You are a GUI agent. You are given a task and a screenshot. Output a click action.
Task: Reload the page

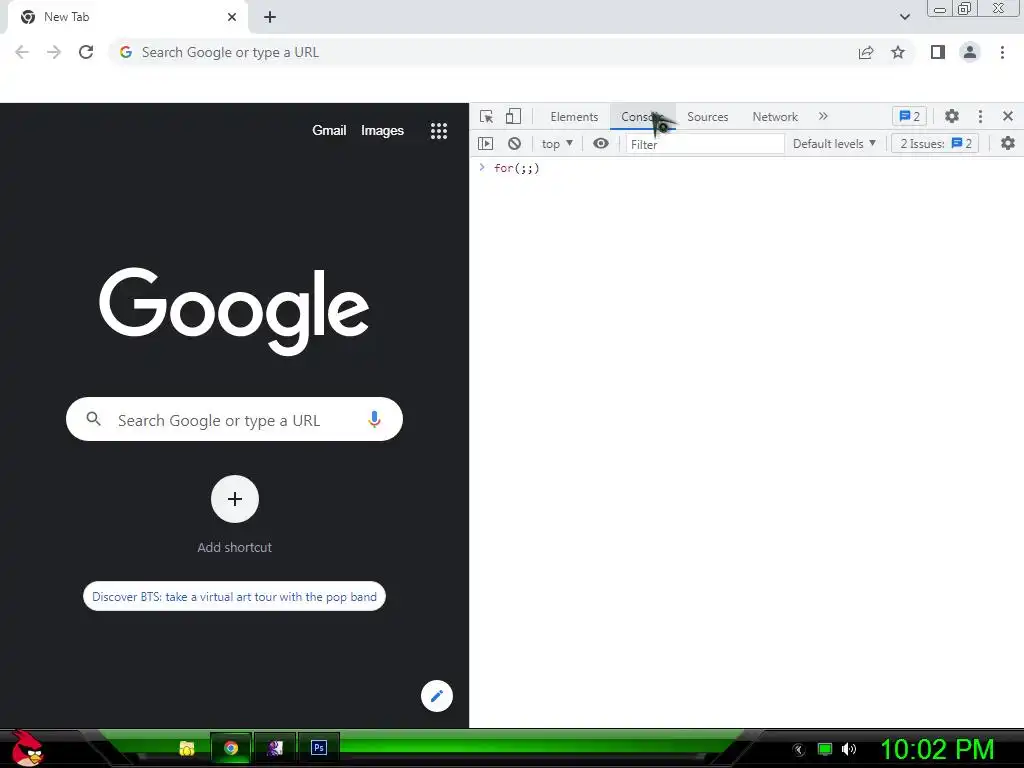coord(86,52)
